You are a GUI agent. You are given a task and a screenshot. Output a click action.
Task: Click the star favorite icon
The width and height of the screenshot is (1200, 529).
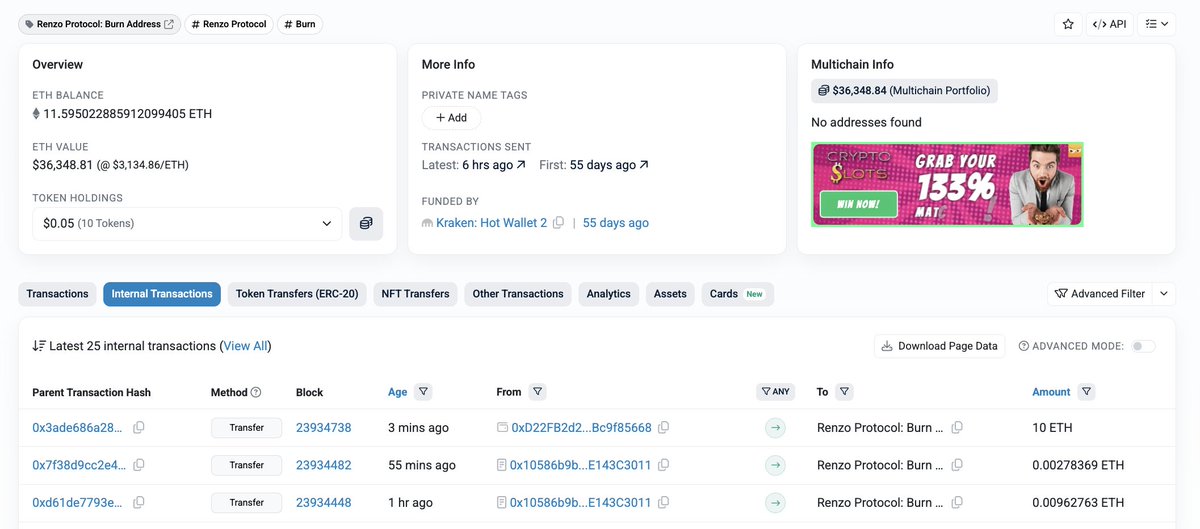tap(1068, 24)
